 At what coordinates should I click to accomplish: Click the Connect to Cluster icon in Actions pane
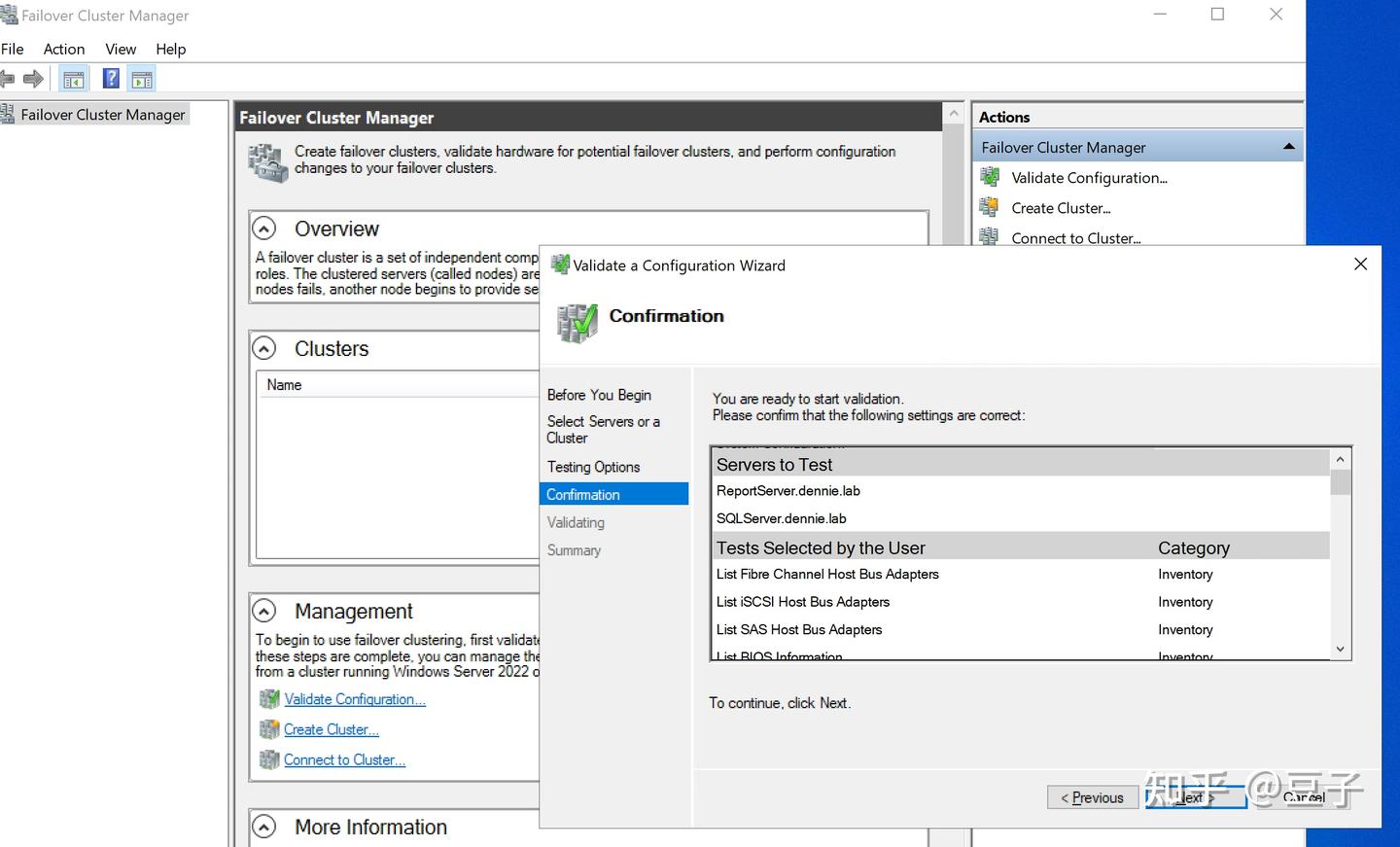pos(990,237)
